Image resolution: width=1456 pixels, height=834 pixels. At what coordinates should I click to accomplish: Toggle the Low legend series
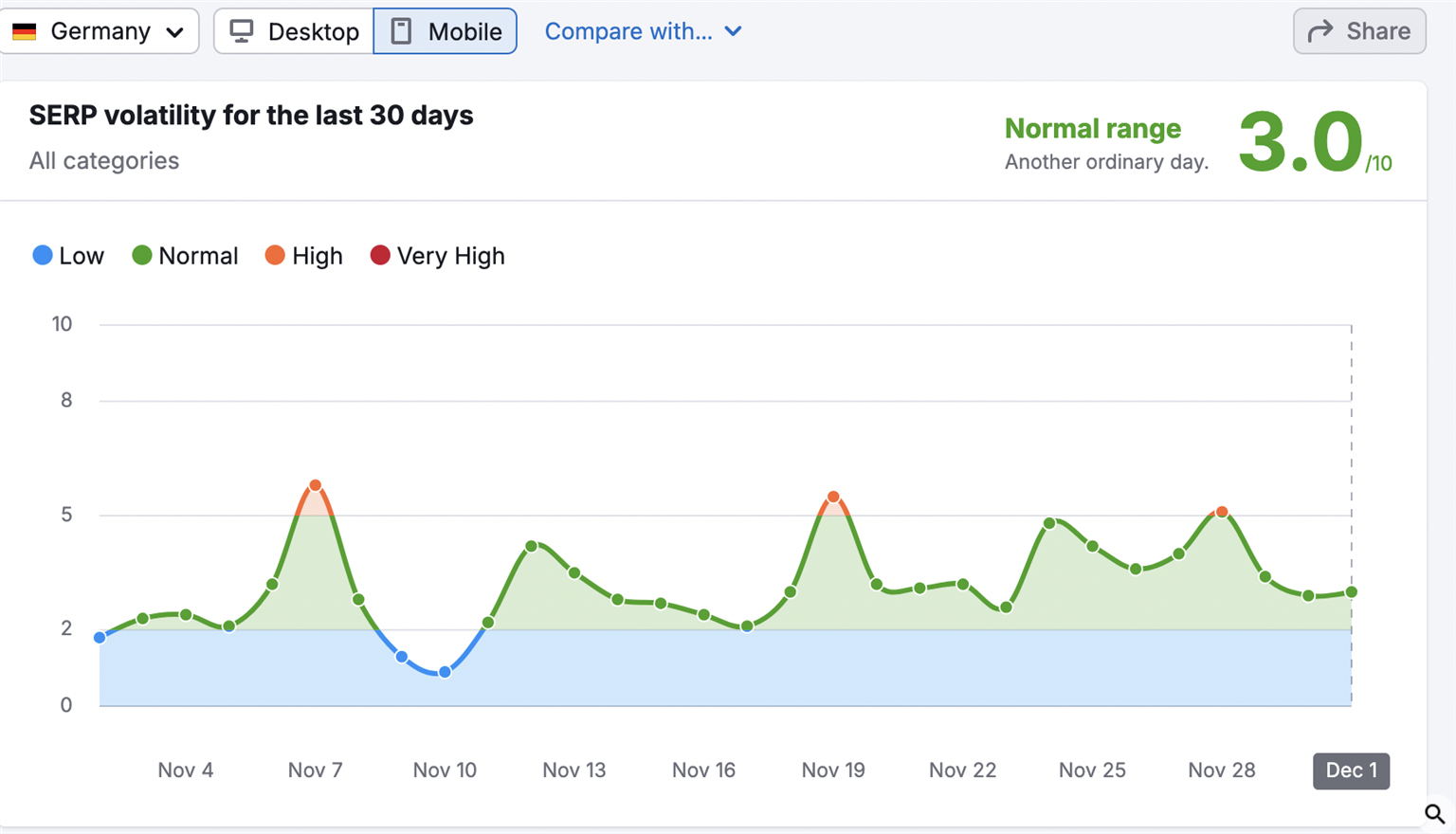(68, 256)
